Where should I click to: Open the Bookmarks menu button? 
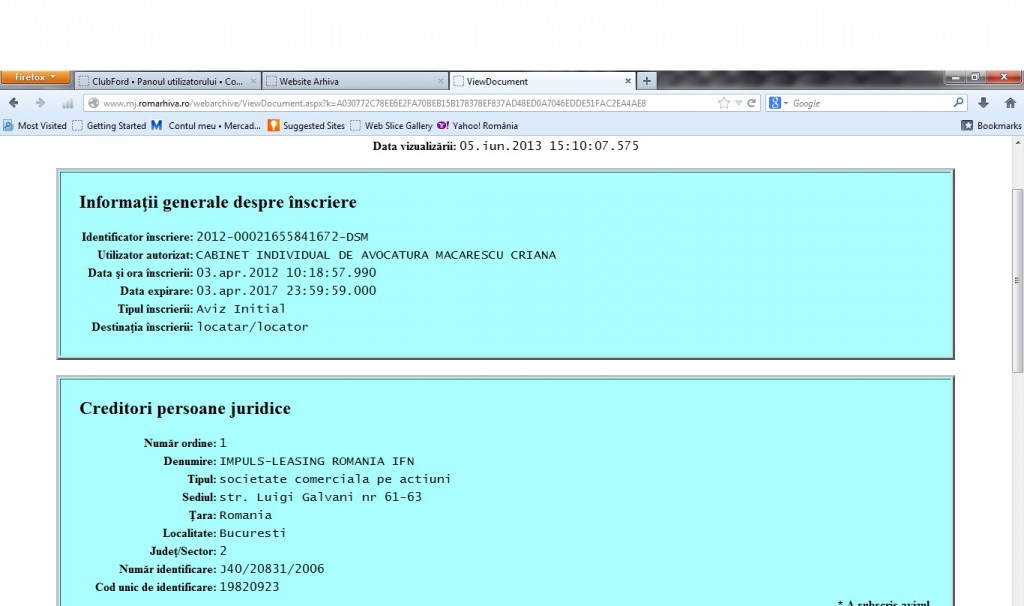pos(991,126)
